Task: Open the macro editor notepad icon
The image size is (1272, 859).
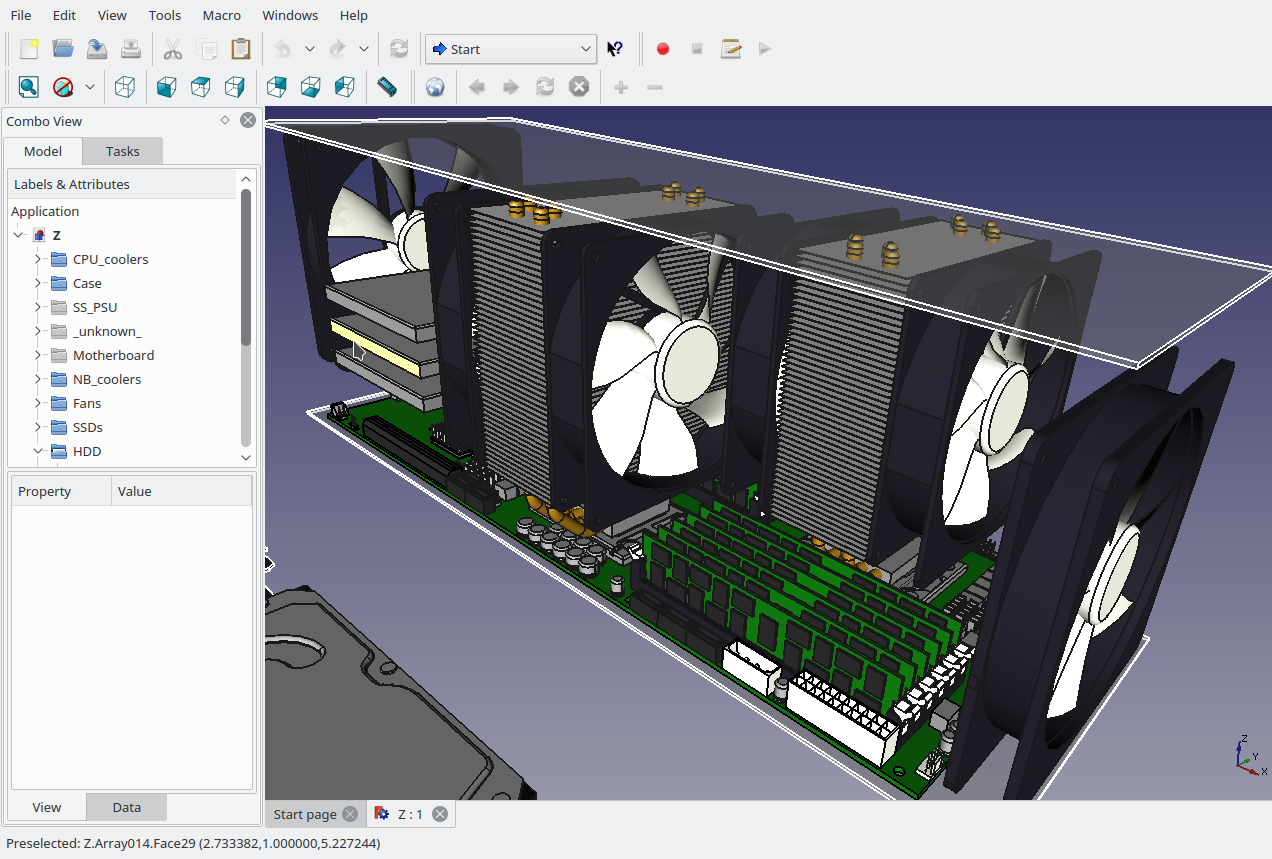Action: [731, 49]
